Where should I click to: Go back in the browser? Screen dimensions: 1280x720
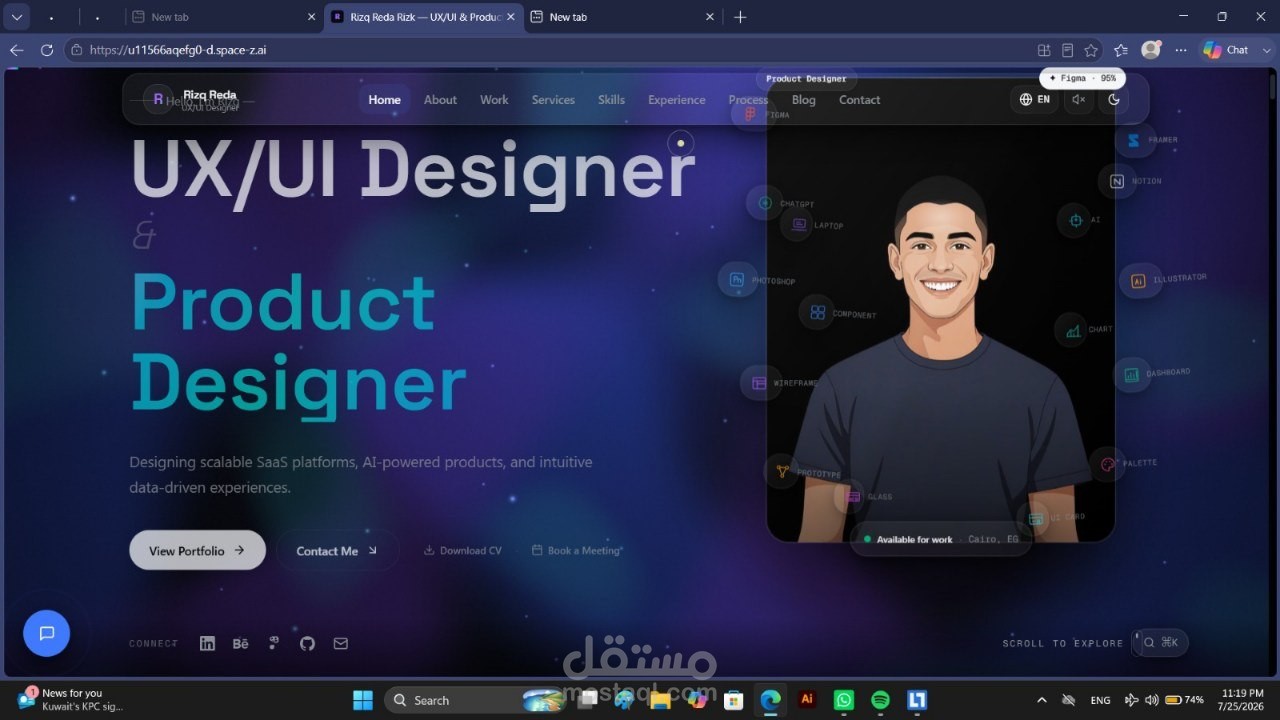click(x=16, y=50)
